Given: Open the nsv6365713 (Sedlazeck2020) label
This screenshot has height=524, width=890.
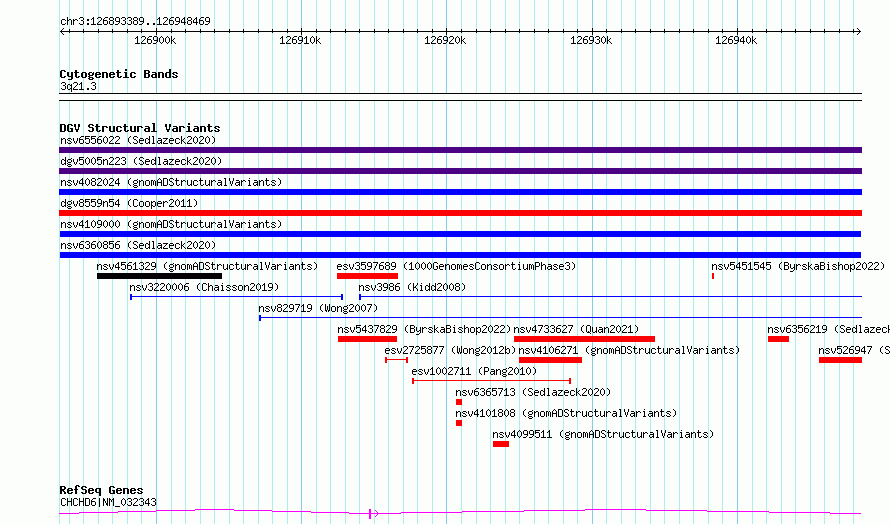Looking at the screenshot, I should (x=533, y=392).
